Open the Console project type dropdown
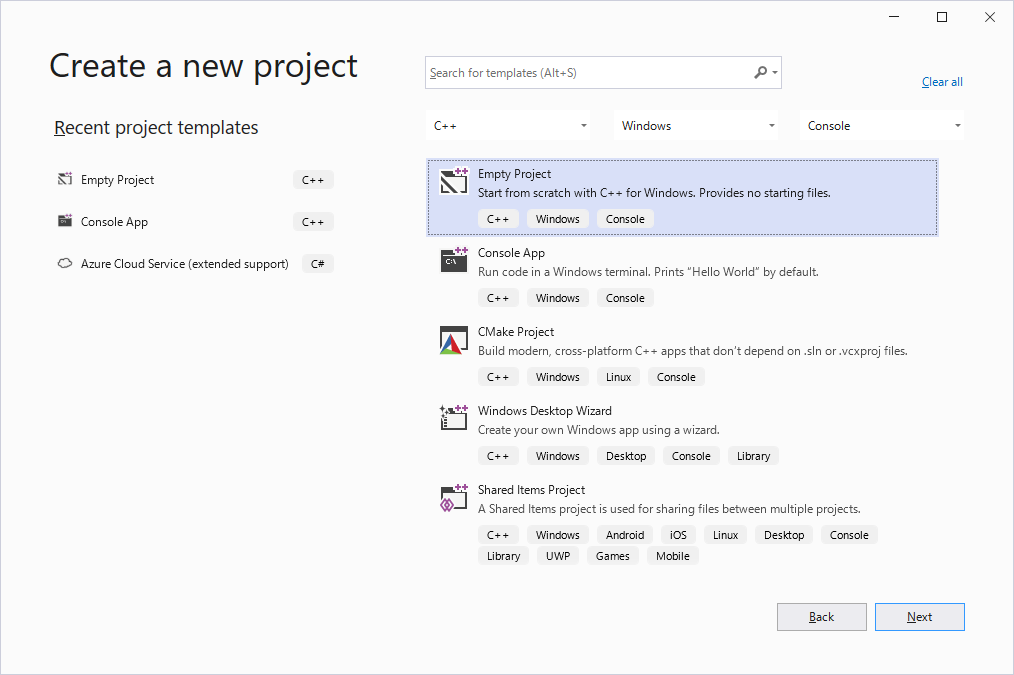1014x675 pixels. tap(884, 126)
